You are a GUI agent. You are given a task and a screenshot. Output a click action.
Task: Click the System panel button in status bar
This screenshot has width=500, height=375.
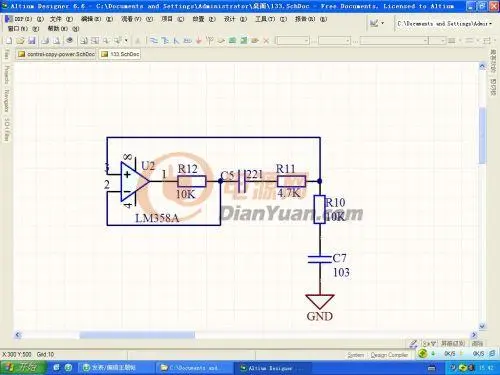pyautogui.click(x=356, y=355)
